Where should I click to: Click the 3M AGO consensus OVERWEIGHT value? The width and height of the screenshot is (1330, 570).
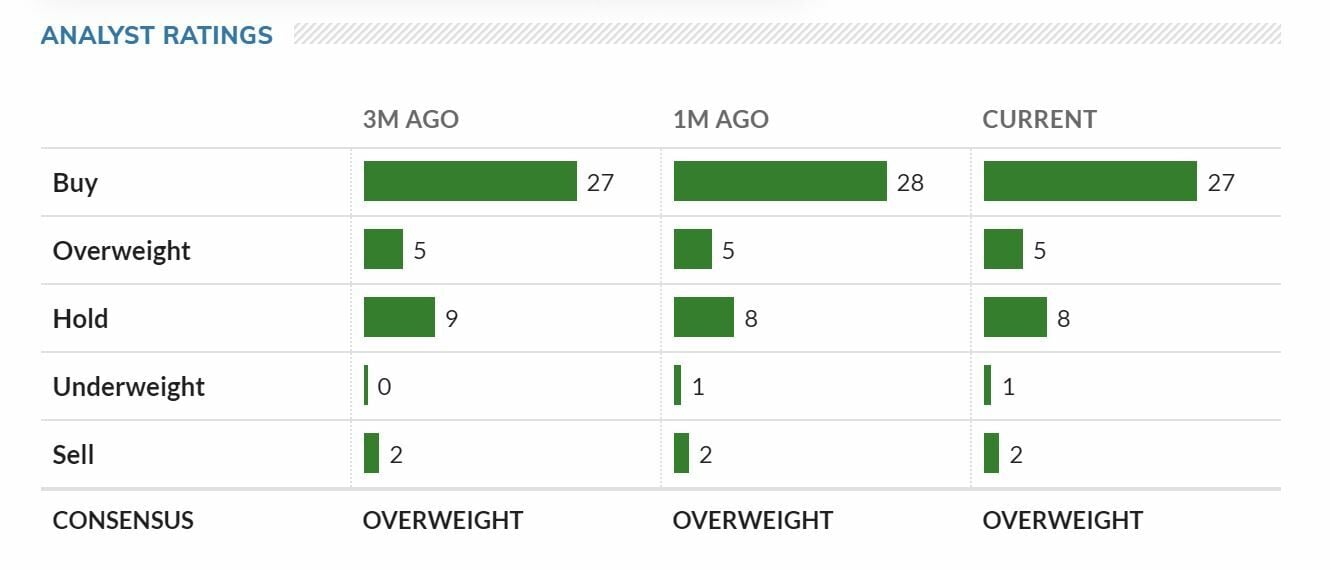(x=442, y=521)
